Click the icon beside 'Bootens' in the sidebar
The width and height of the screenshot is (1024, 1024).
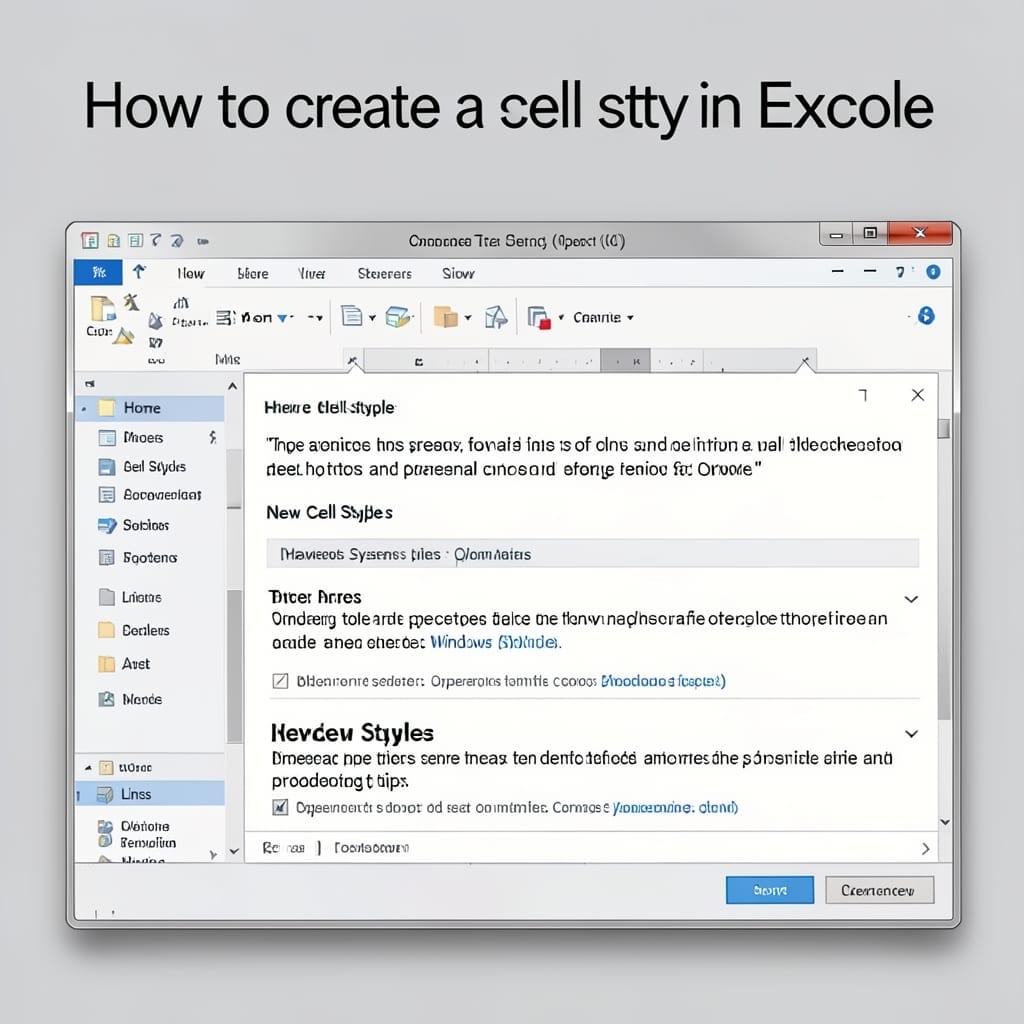tap(106, 557)
